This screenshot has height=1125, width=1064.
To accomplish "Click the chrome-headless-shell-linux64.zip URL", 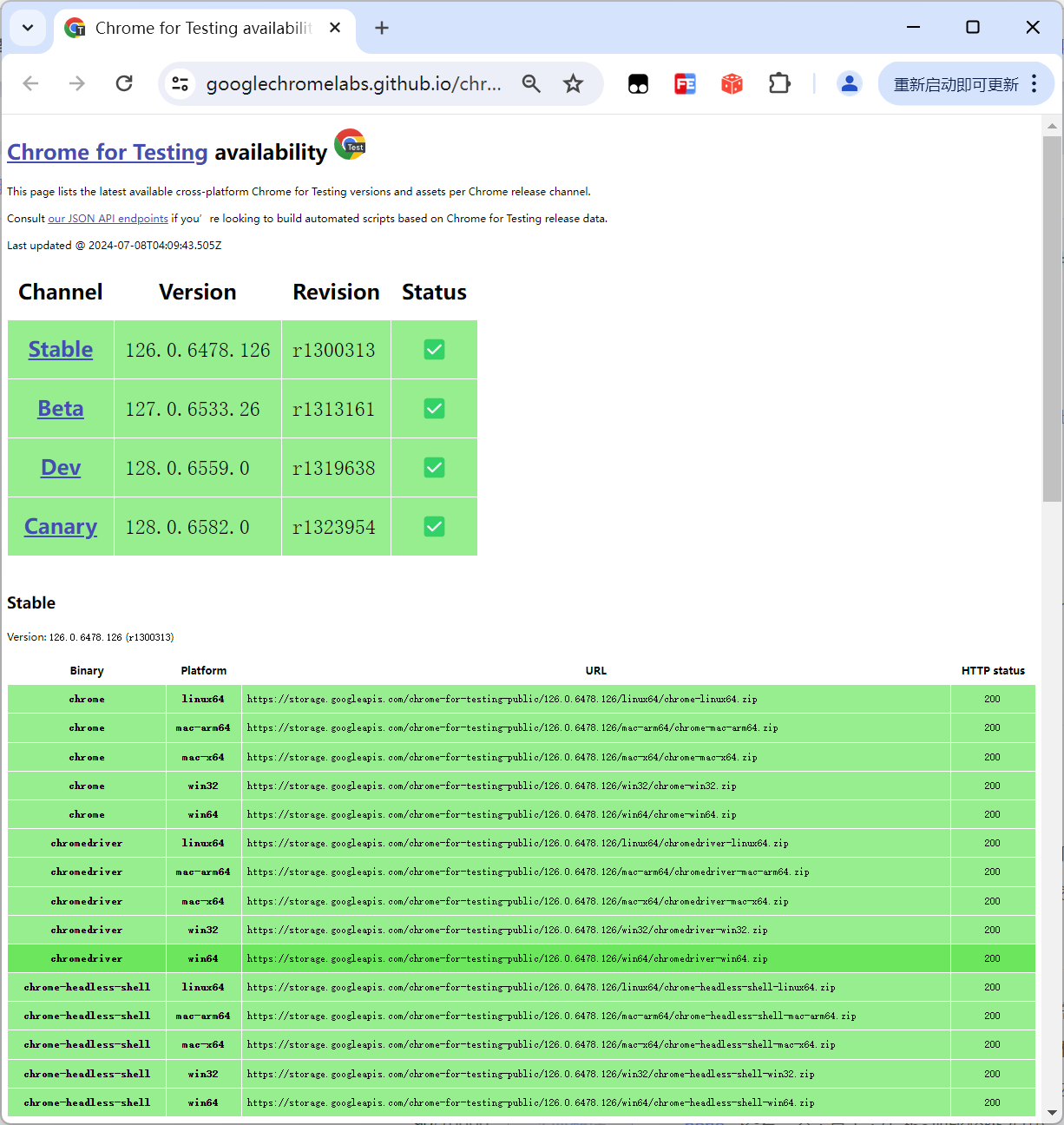I will [541, 987].
